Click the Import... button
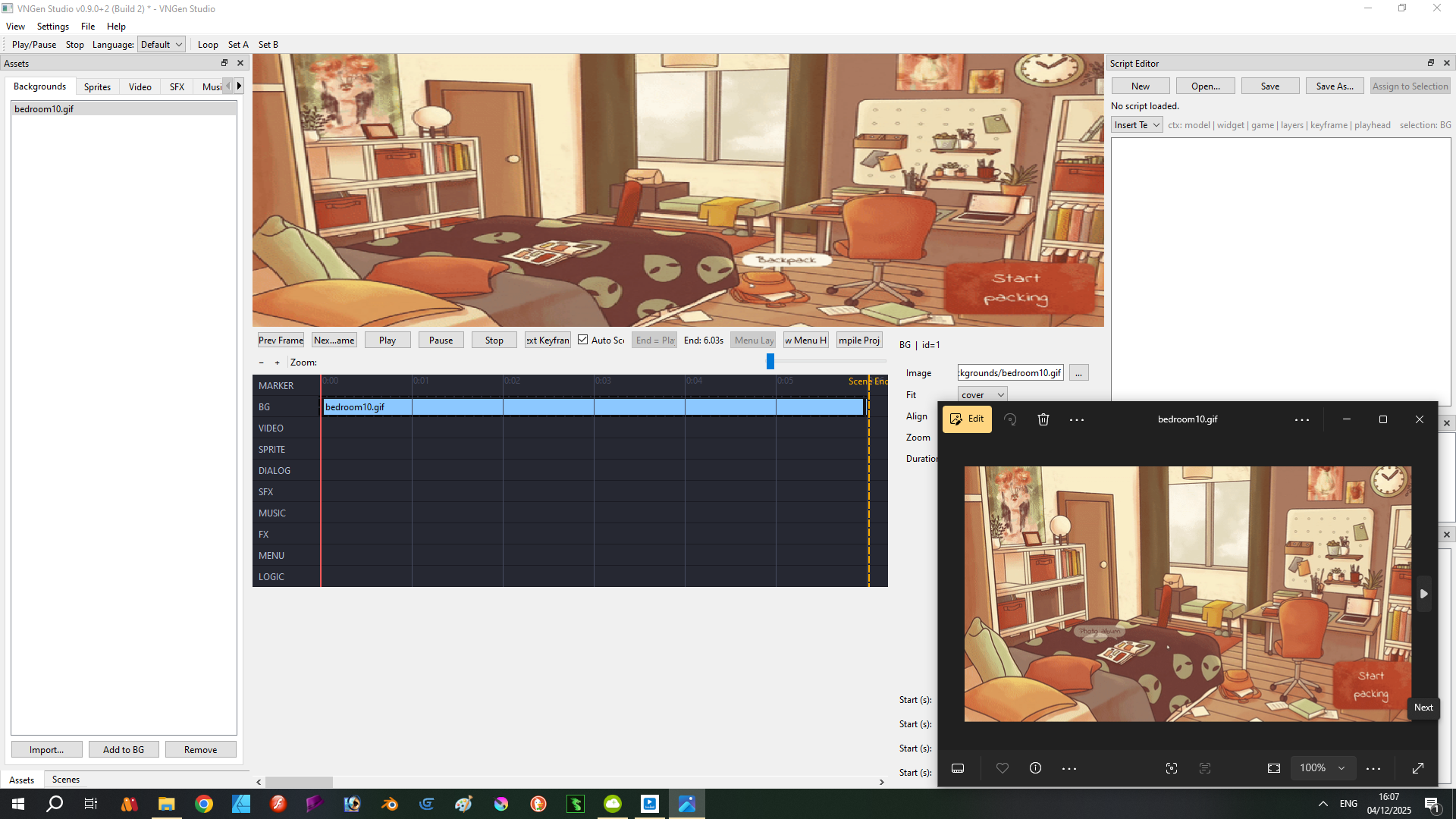1456x819 pixels. 46,750
